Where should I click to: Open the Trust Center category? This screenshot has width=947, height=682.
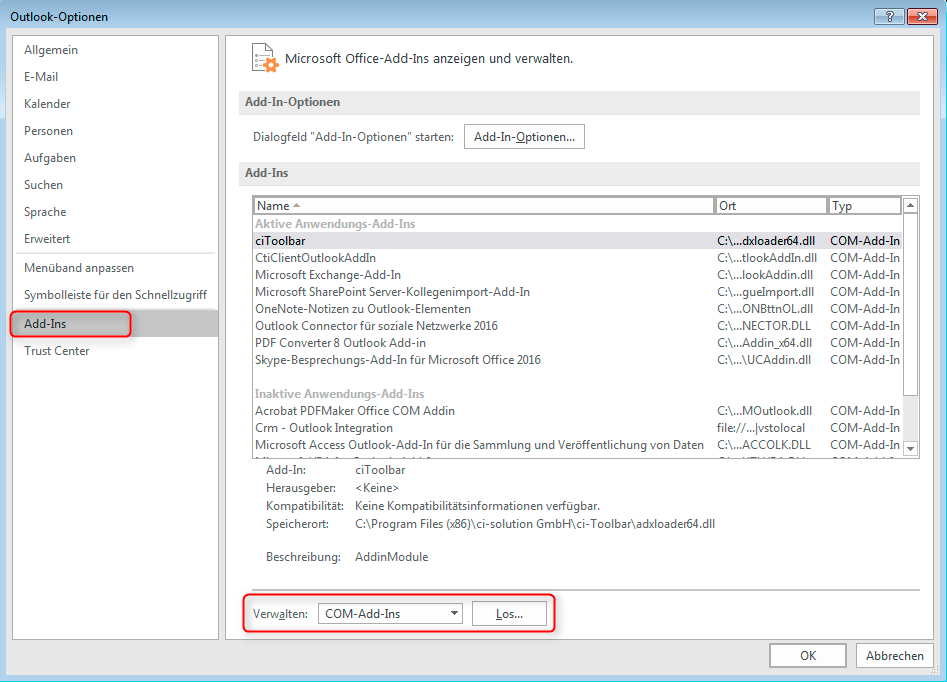tap(115, 351)
